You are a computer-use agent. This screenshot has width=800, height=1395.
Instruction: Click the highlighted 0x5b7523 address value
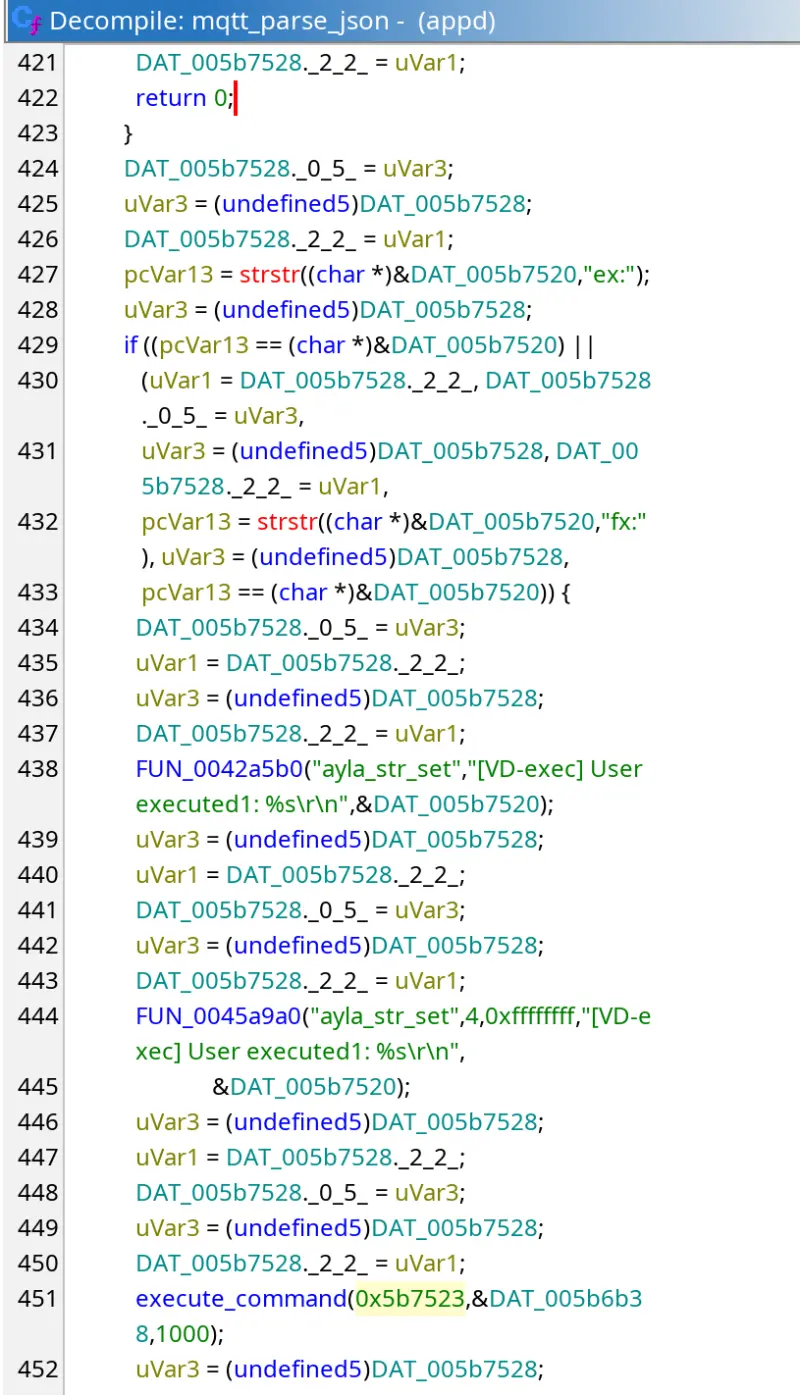(411, 1299)
